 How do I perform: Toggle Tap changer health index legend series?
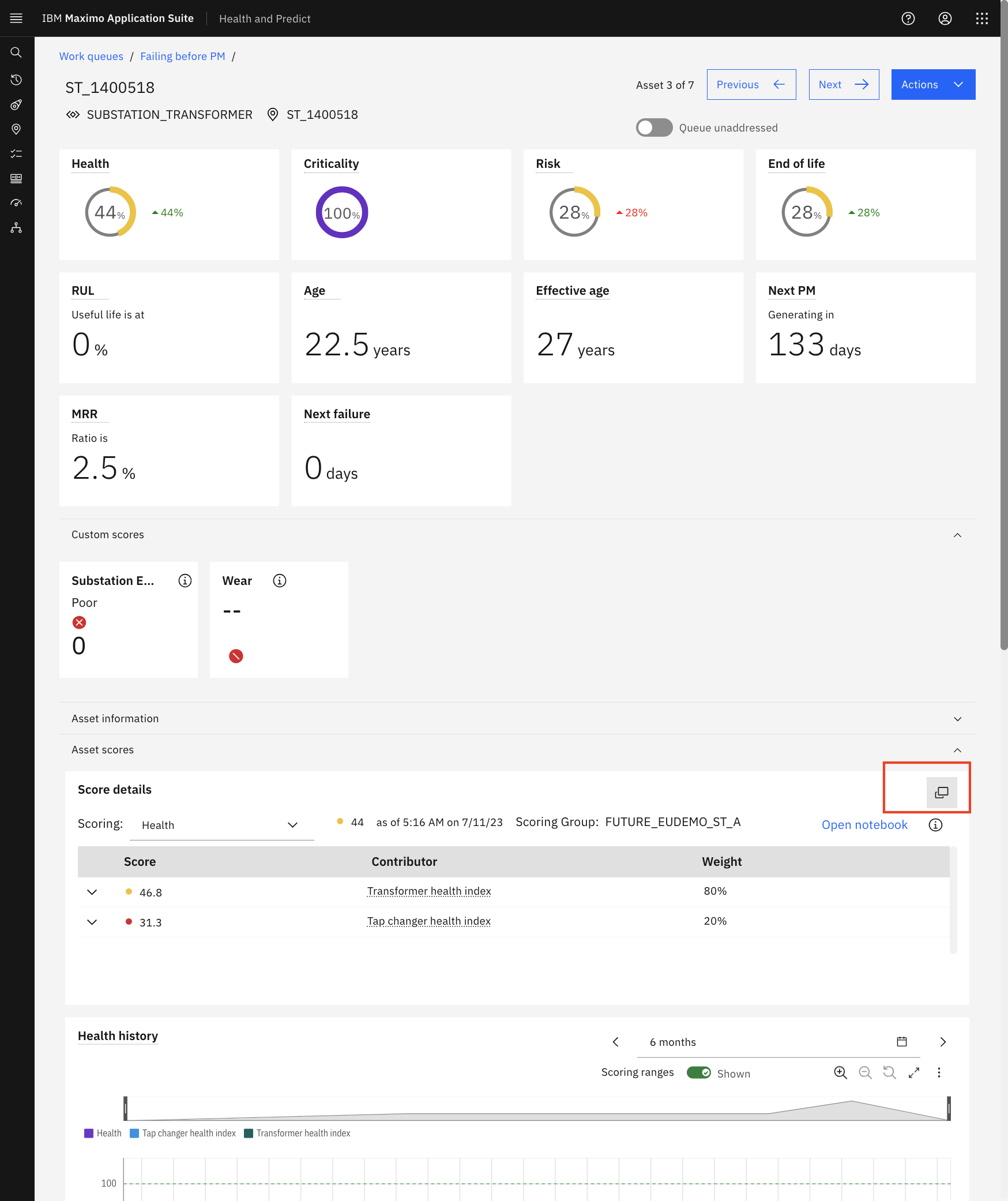click(x=183, y=1134)
